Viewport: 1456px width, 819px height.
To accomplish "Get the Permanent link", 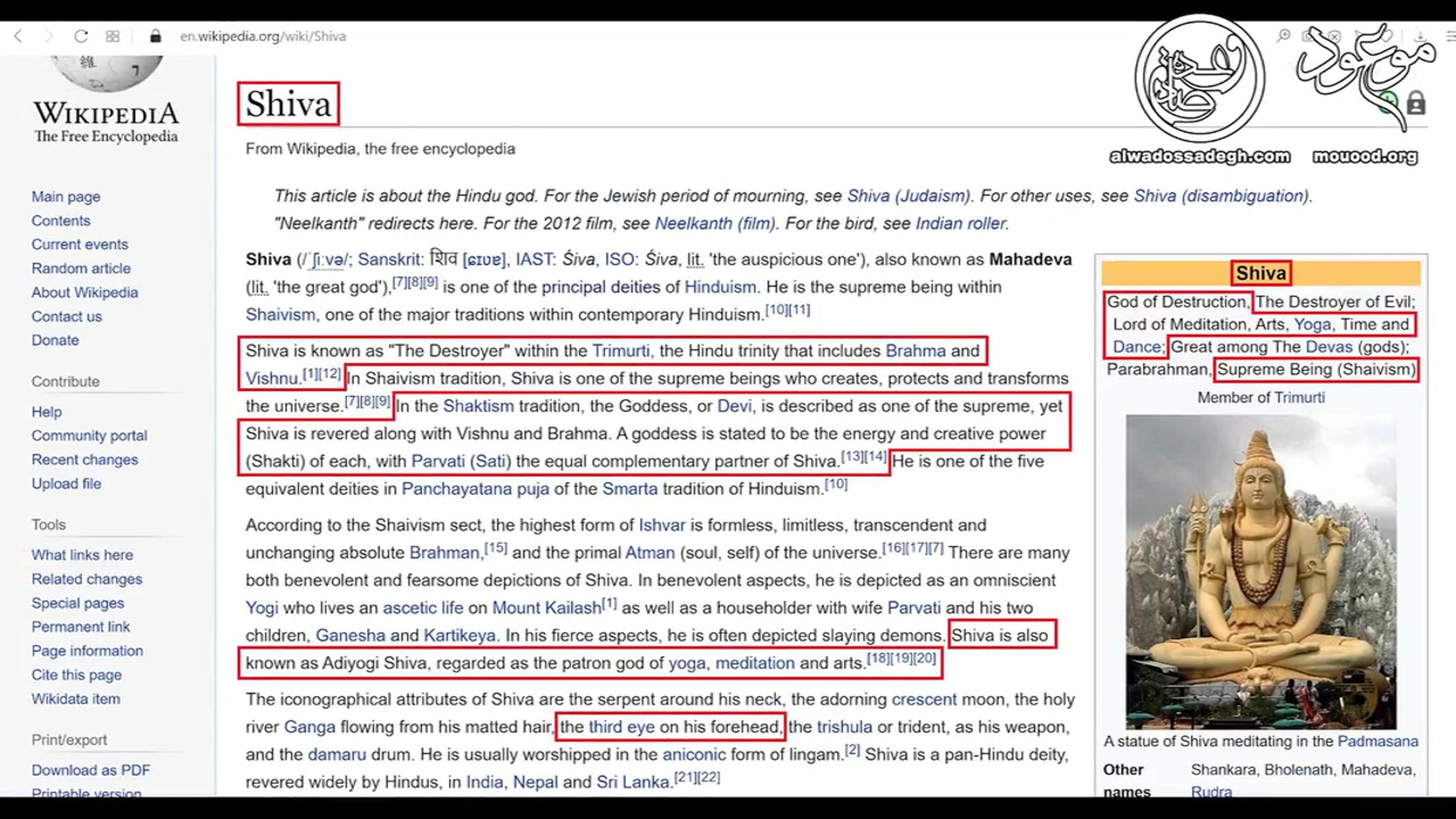I will [x=81, y=627].
